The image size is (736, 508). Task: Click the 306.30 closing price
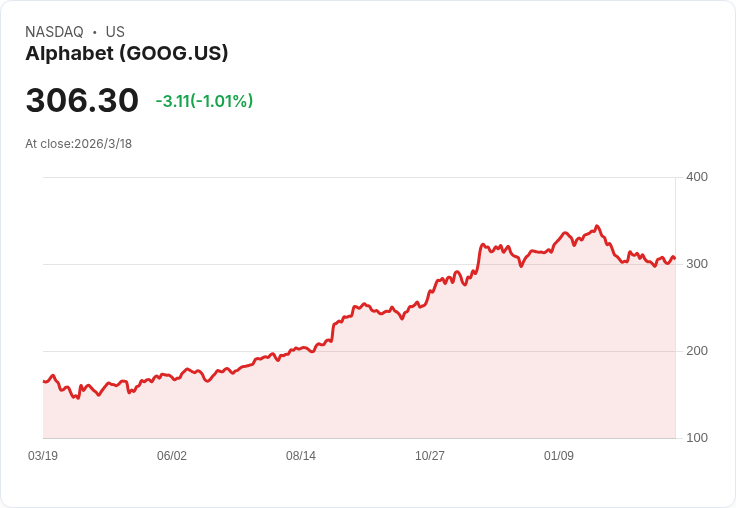point(82,101)
